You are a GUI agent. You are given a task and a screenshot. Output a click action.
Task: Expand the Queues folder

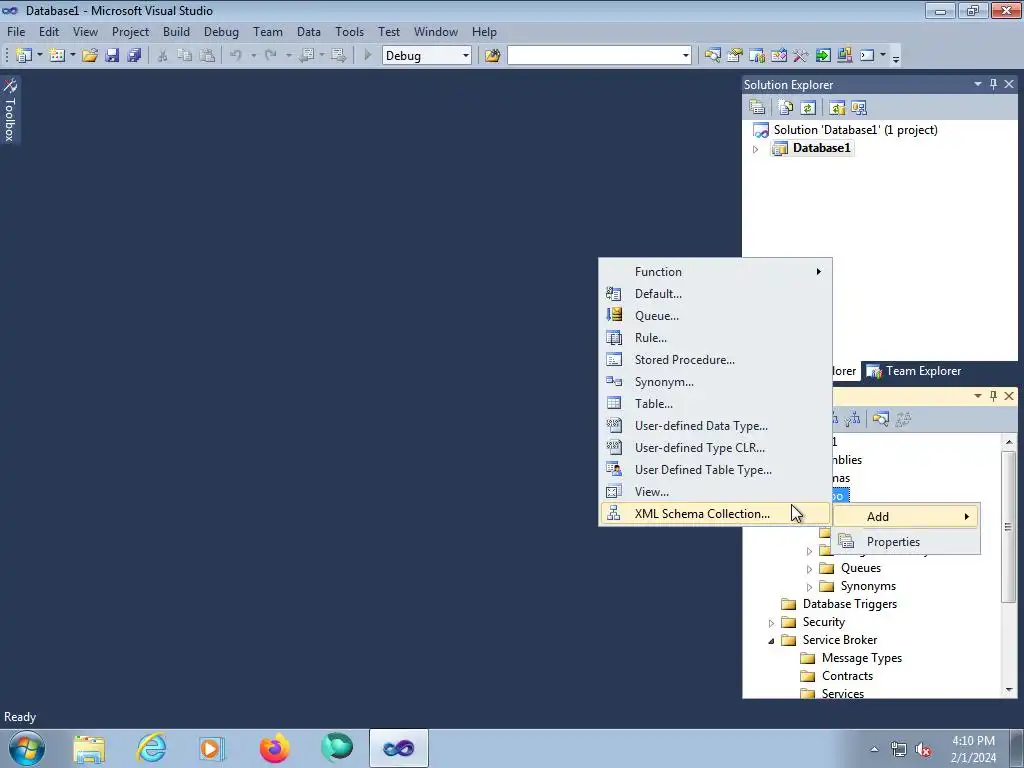[809, 569]
